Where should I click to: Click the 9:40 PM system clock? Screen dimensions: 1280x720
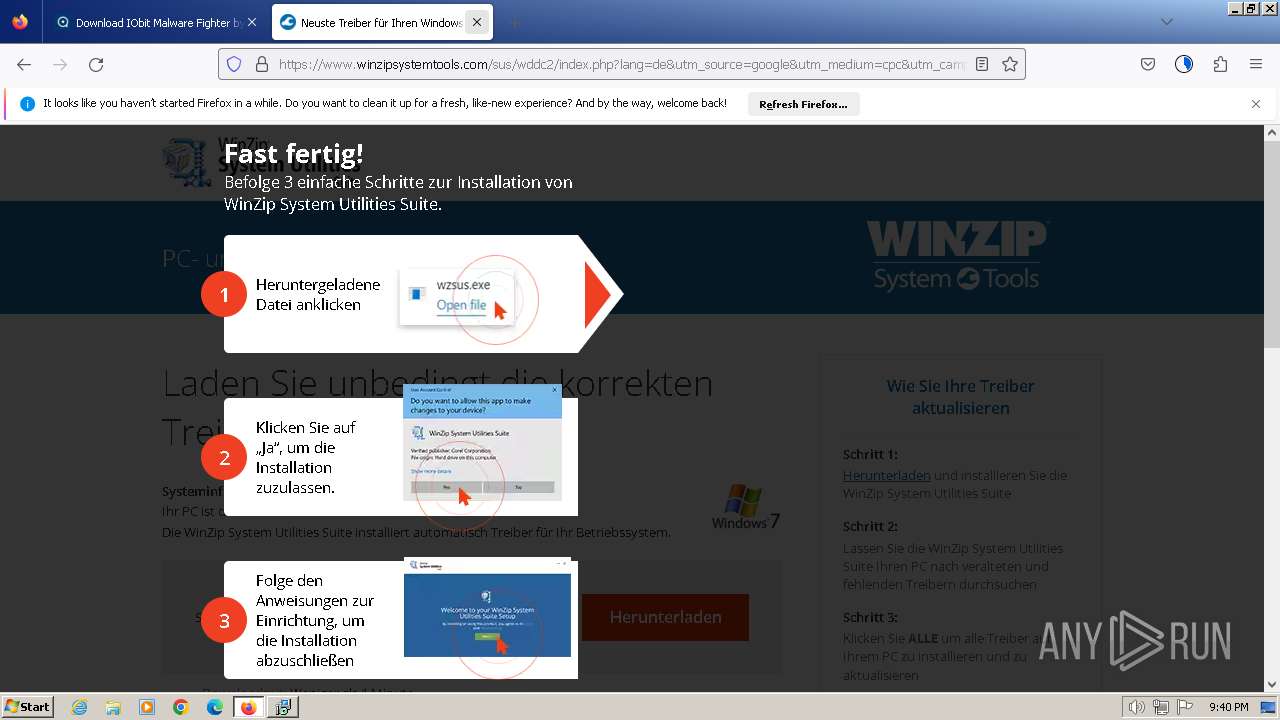click(x=1228, y=707)
